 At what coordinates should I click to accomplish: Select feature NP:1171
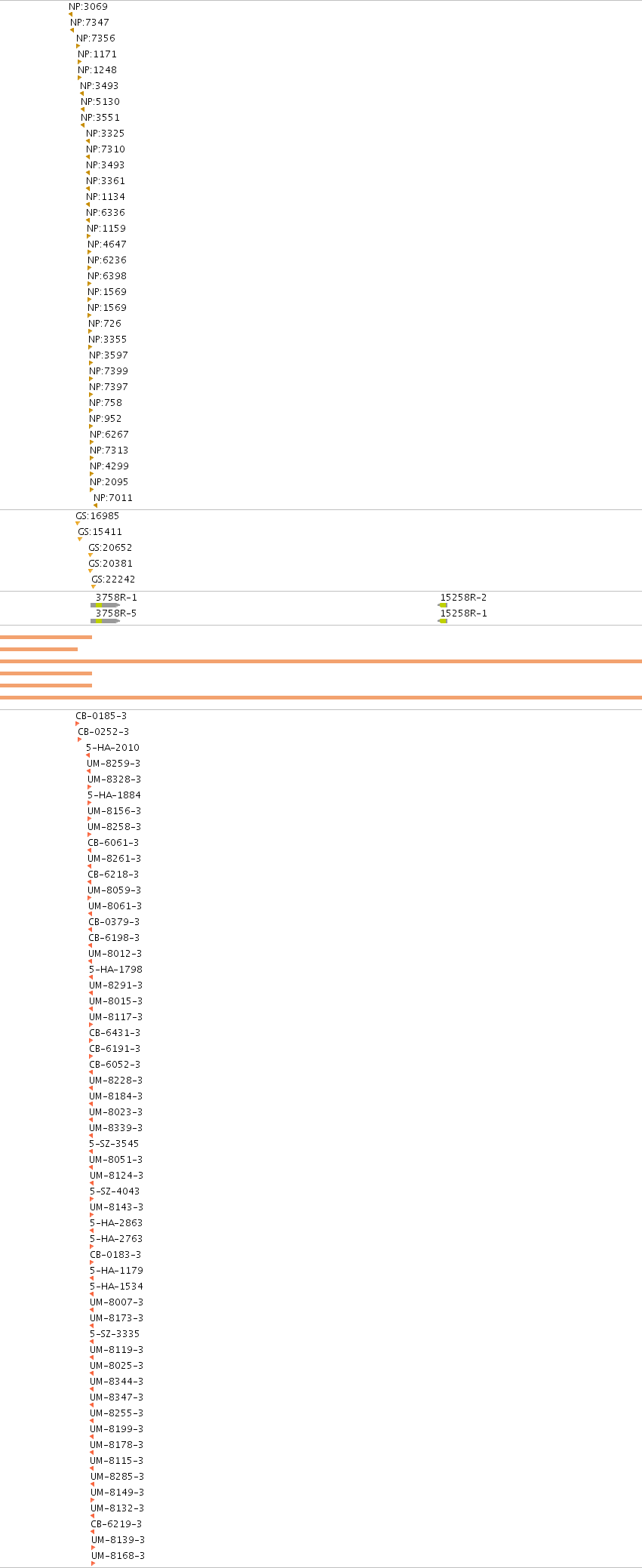point(97,54)
